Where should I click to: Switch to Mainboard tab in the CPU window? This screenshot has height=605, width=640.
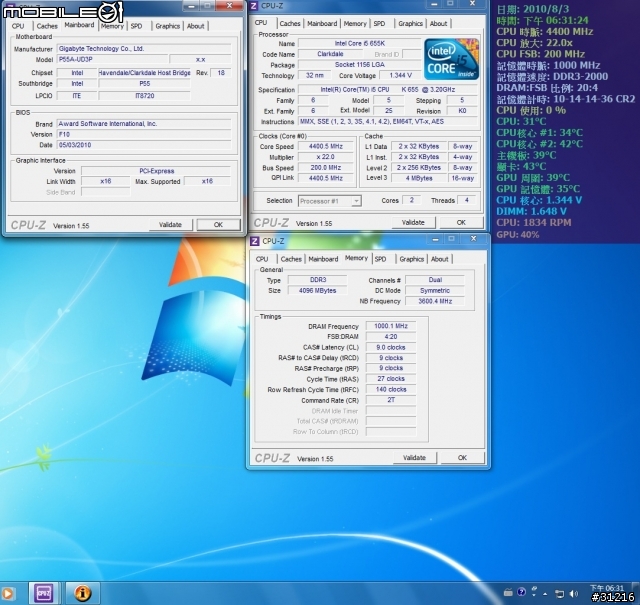tap(322, 24)
